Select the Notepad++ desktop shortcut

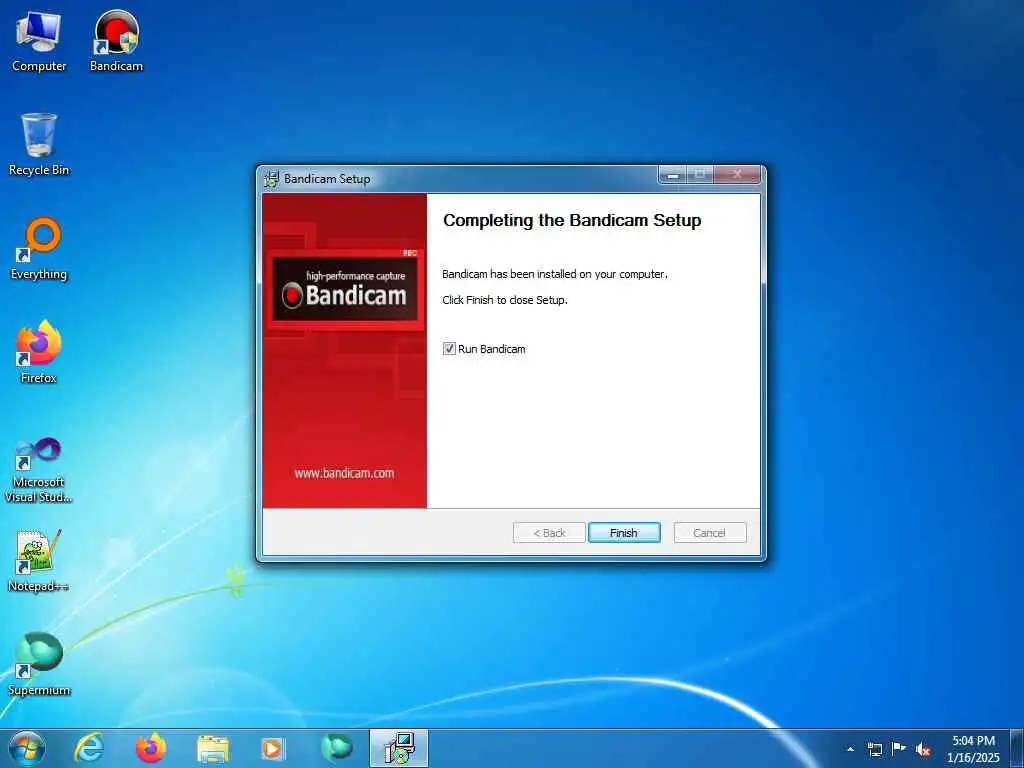[x=39, y=560]
